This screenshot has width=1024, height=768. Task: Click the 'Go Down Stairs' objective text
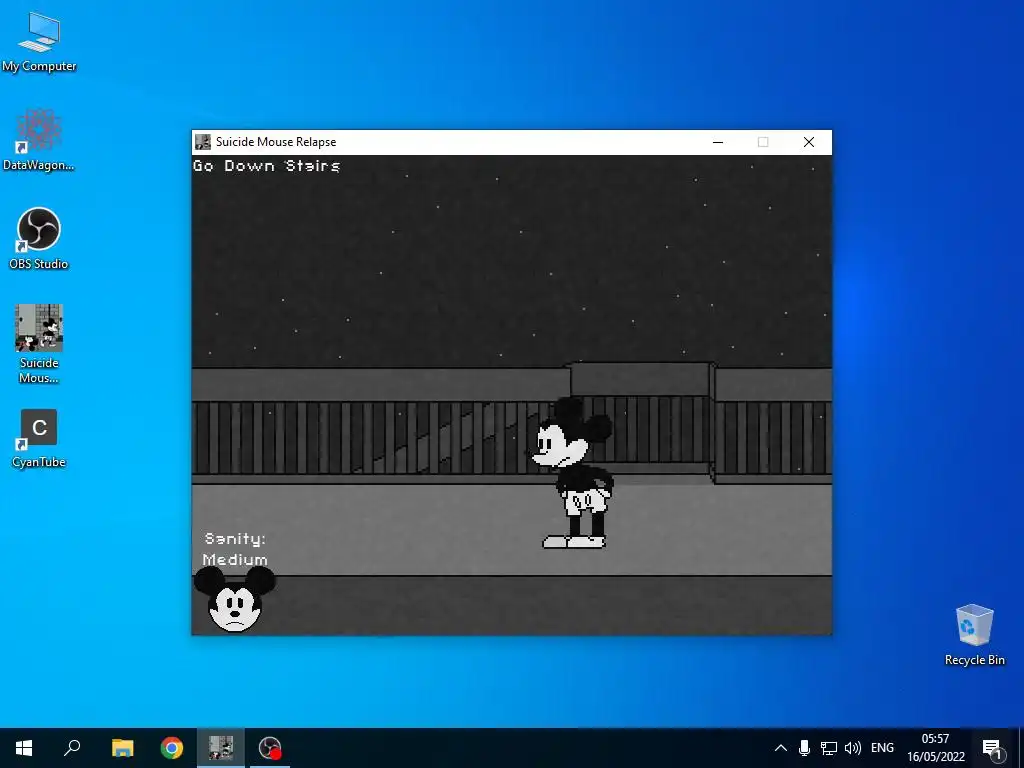pyautogui.click(x=266, y=166)
